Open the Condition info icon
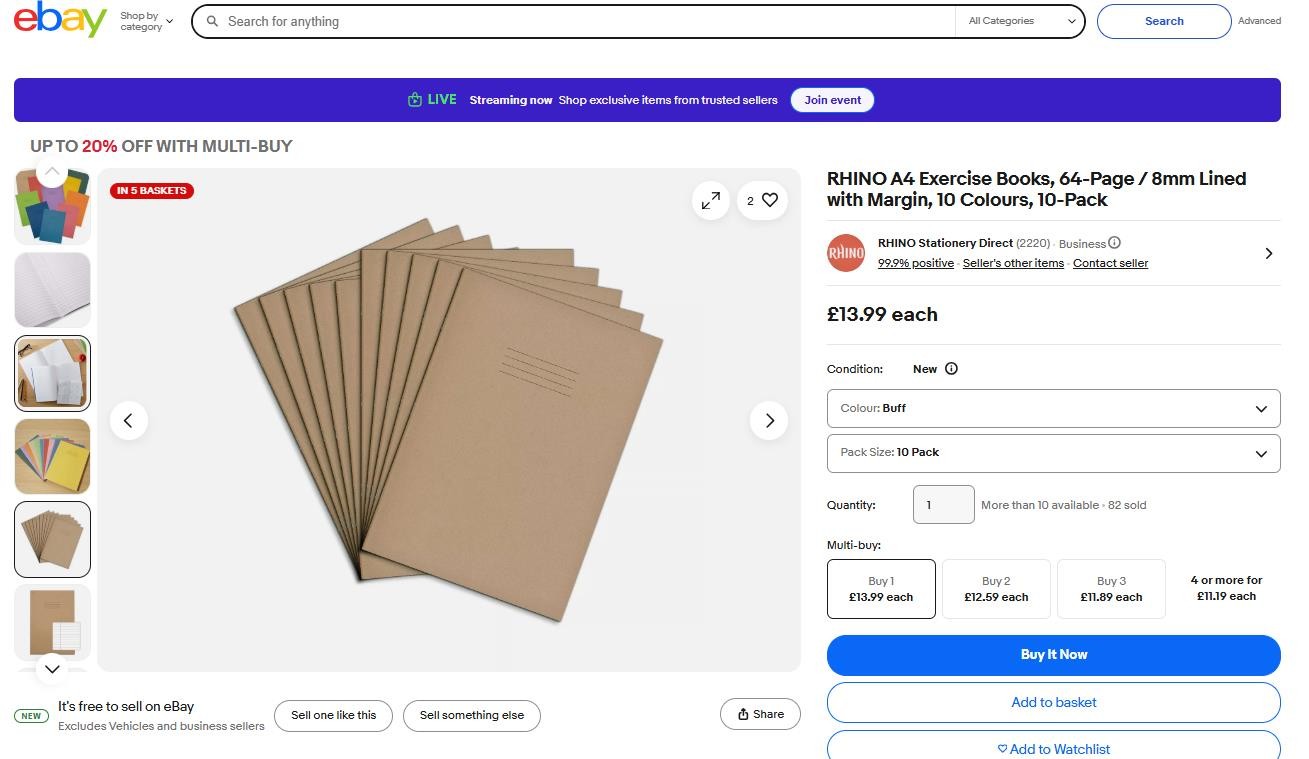Screen dimensions: 1309x759 (951, 369)
